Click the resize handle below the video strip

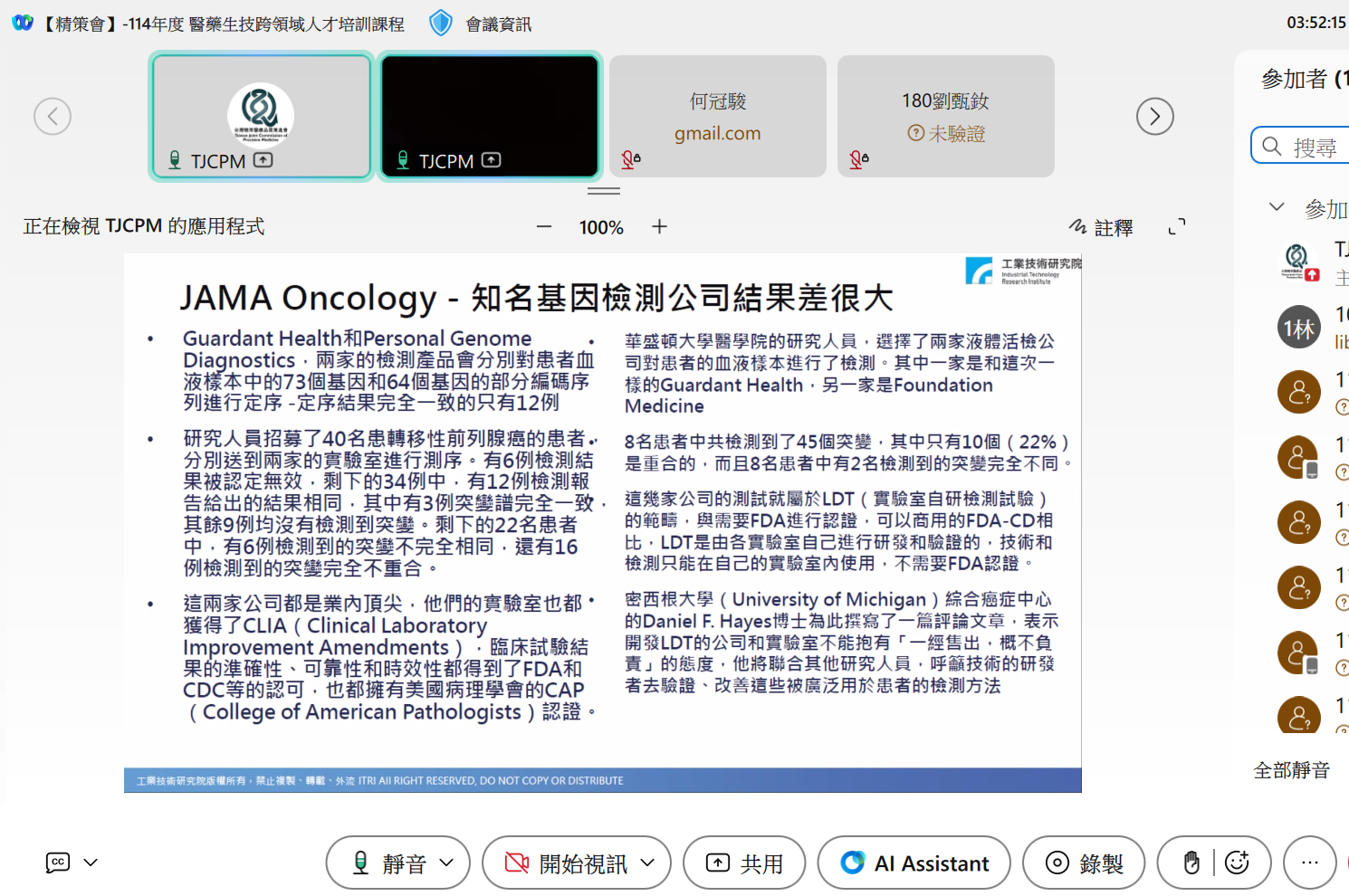pyautogui.click(x=604, y=191)
